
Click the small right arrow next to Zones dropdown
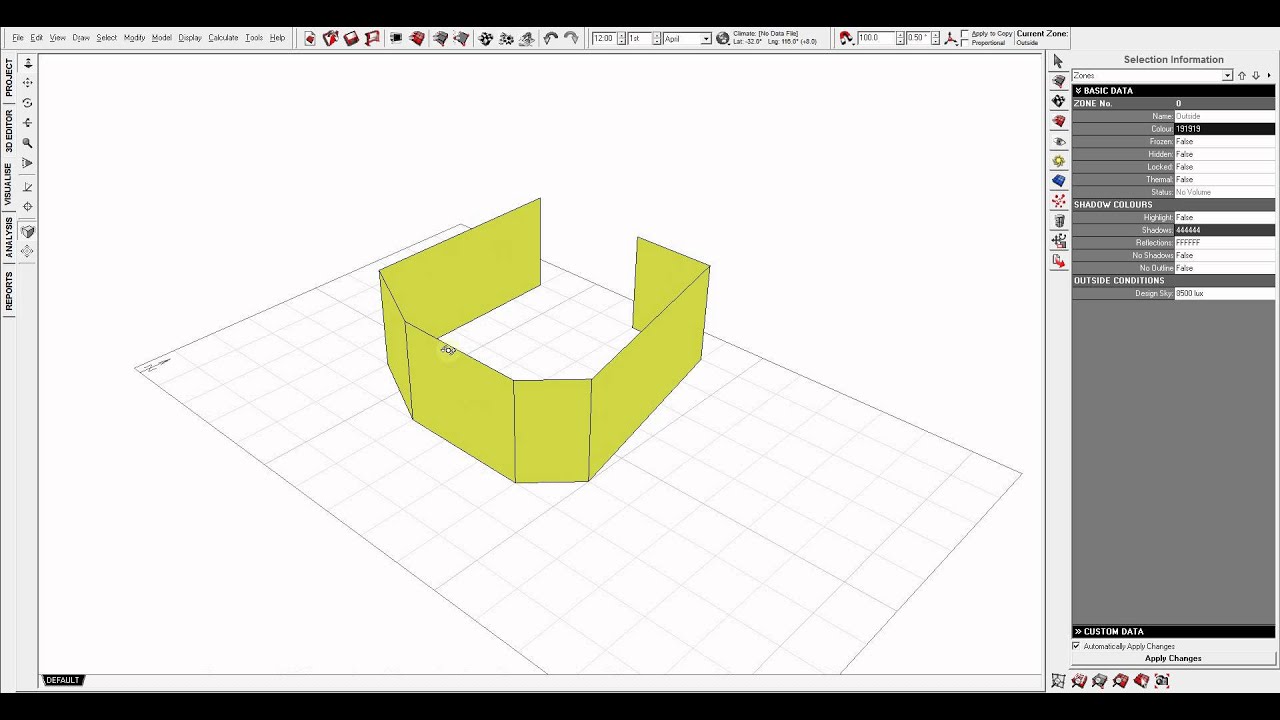pos(1269,75)
